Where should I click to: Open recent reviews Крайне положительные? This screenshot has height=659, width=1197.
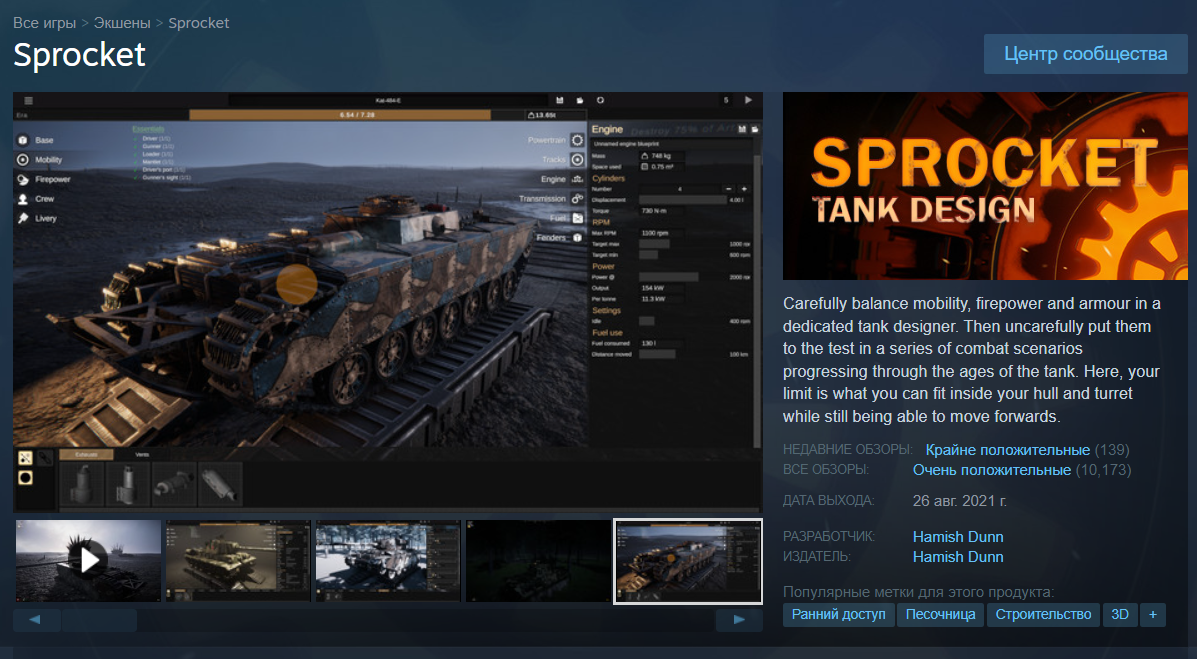click(x=1008, y=450)
